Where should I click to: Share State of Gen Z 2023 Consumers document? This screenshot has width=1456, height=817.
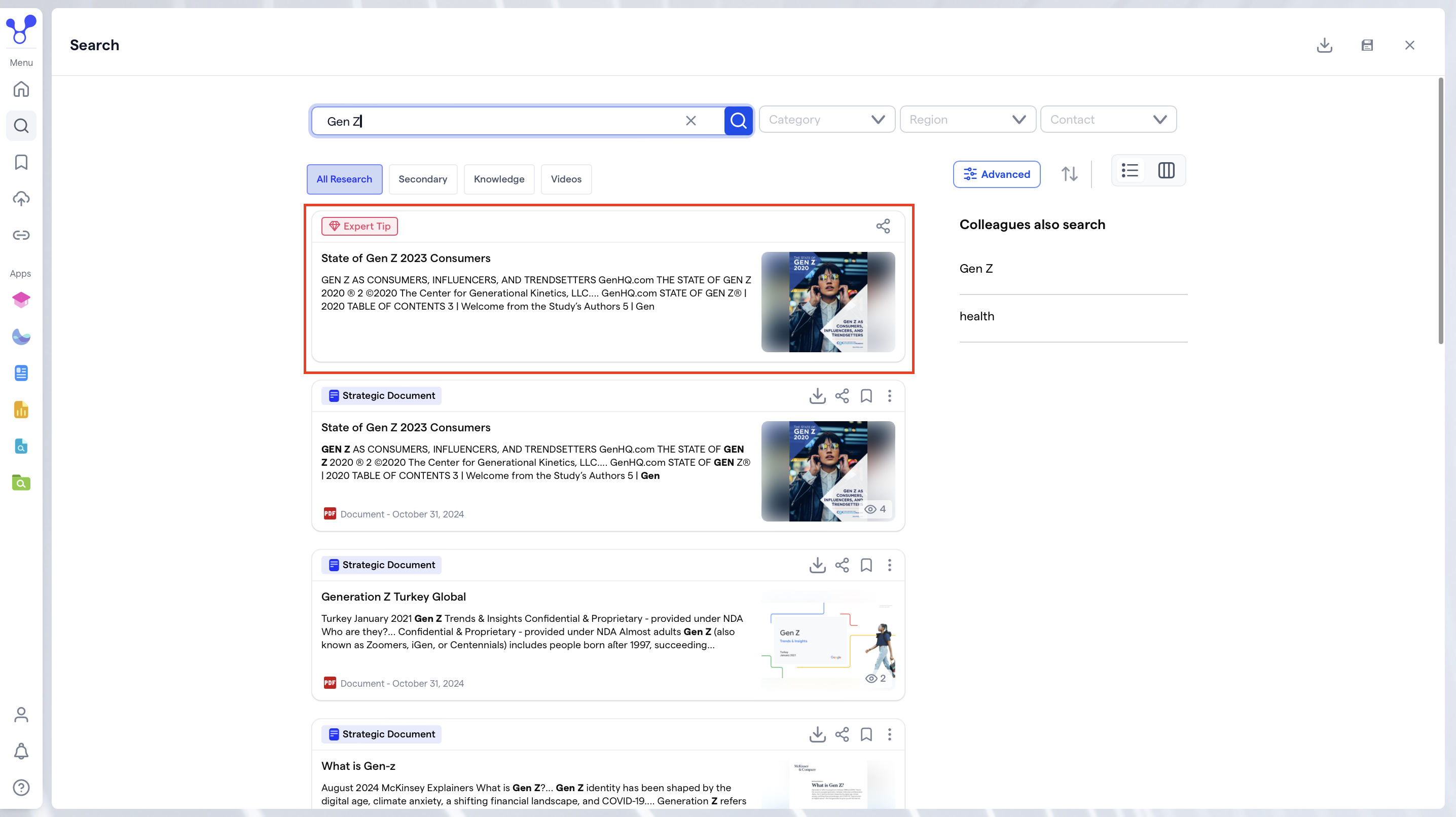coord(842,396)
